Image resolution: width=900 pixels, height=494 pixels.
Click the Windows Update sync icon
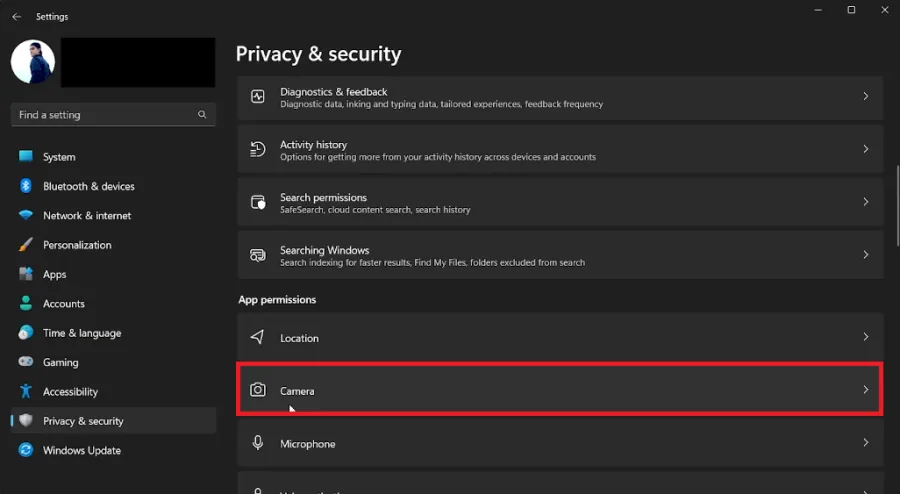click(x=26, y=450)
